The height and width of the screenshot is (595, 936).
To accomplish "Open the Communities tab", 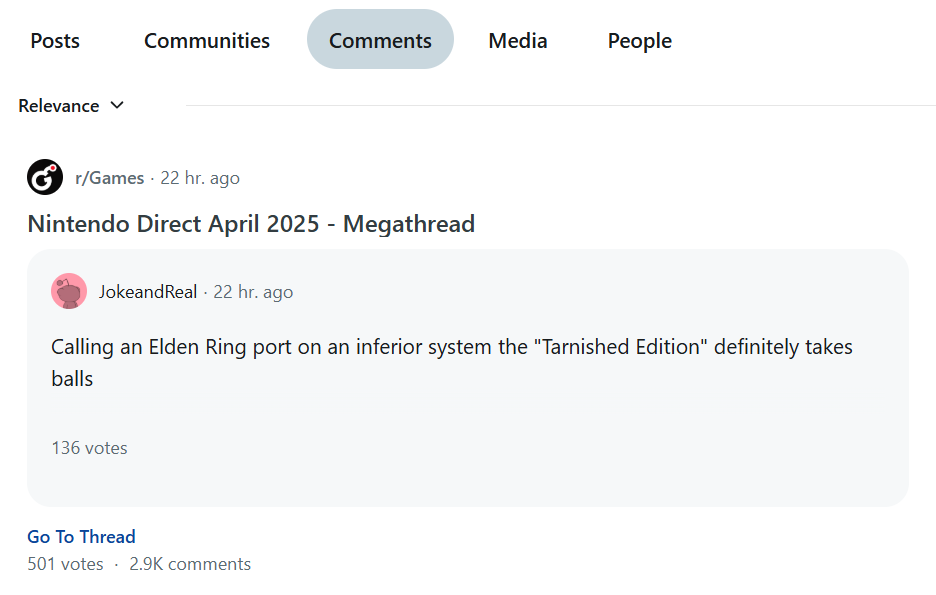I will (207, 41).
